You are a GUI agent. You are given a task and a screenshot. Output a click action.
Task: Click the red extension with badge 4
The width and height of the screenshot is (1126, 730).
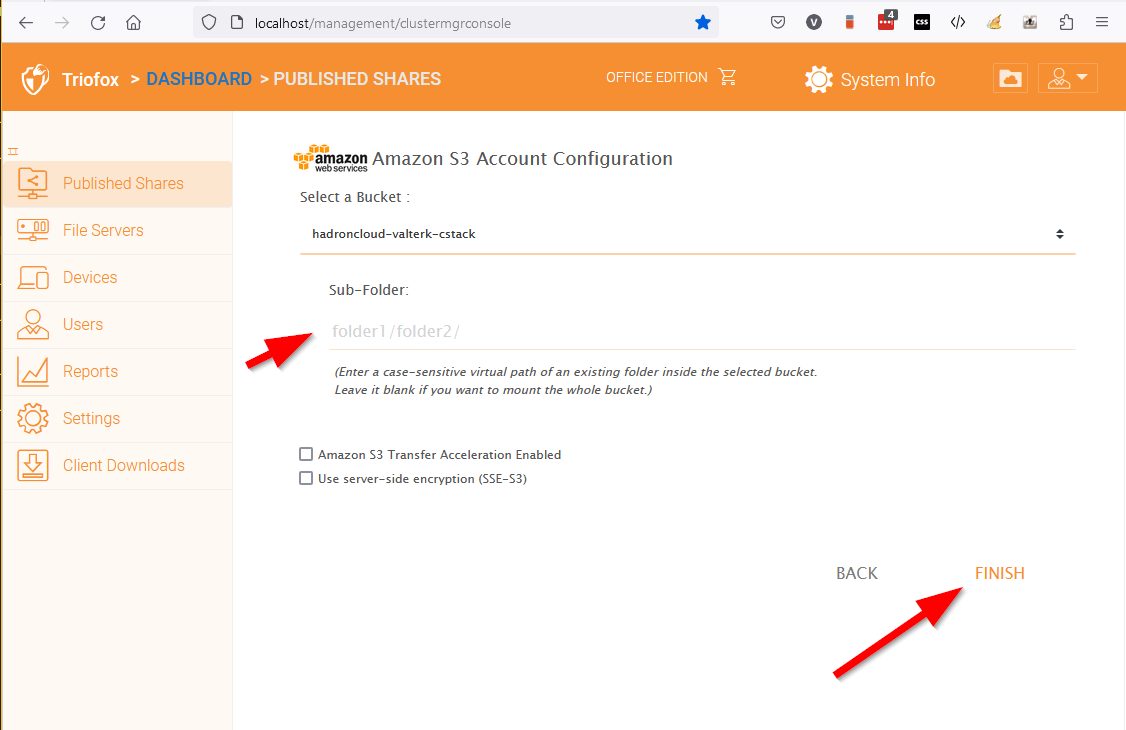886,22
